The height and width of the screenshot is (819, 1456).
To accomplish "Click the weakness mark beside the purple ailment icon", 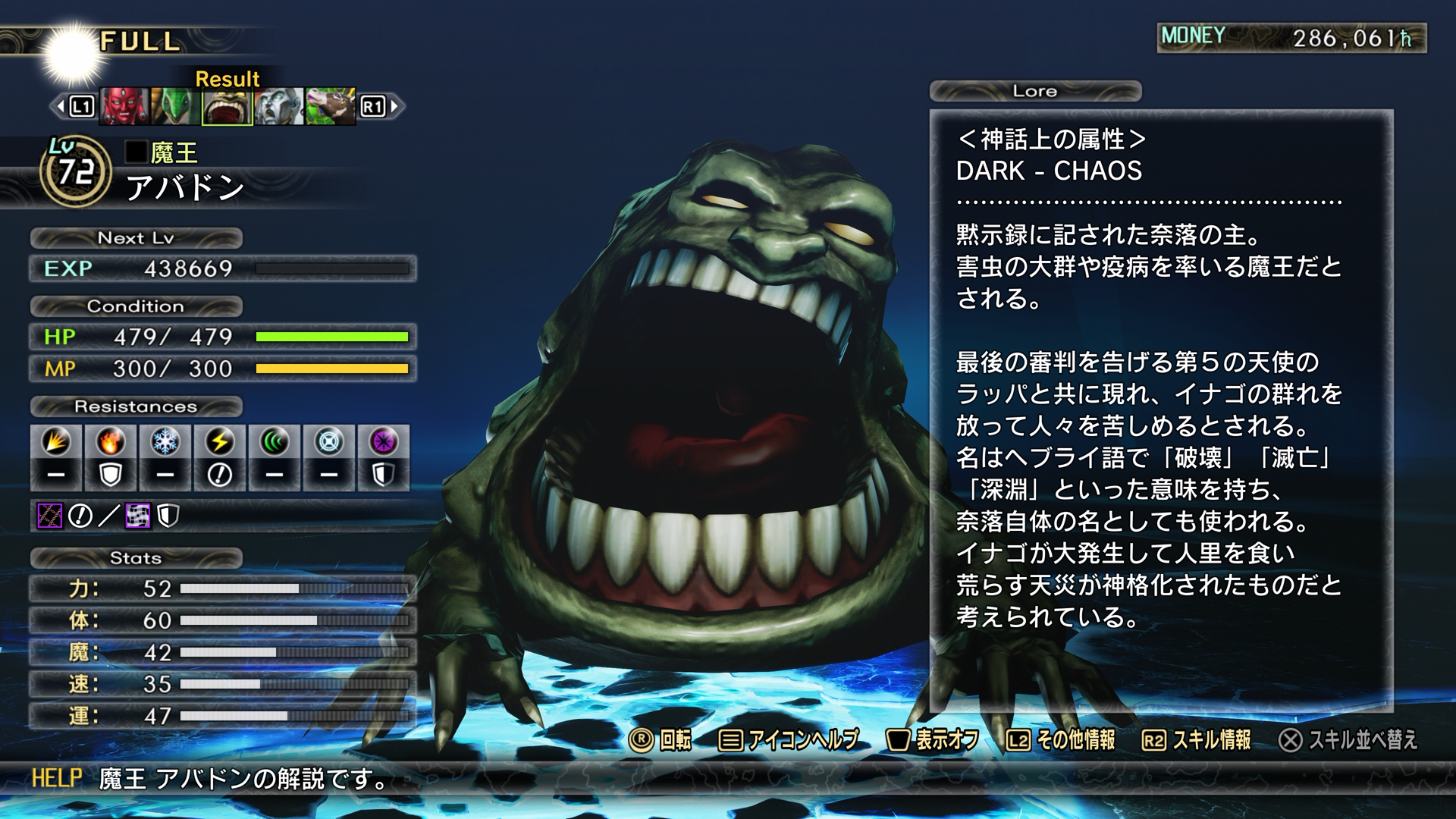I will (x=80, y=516).
